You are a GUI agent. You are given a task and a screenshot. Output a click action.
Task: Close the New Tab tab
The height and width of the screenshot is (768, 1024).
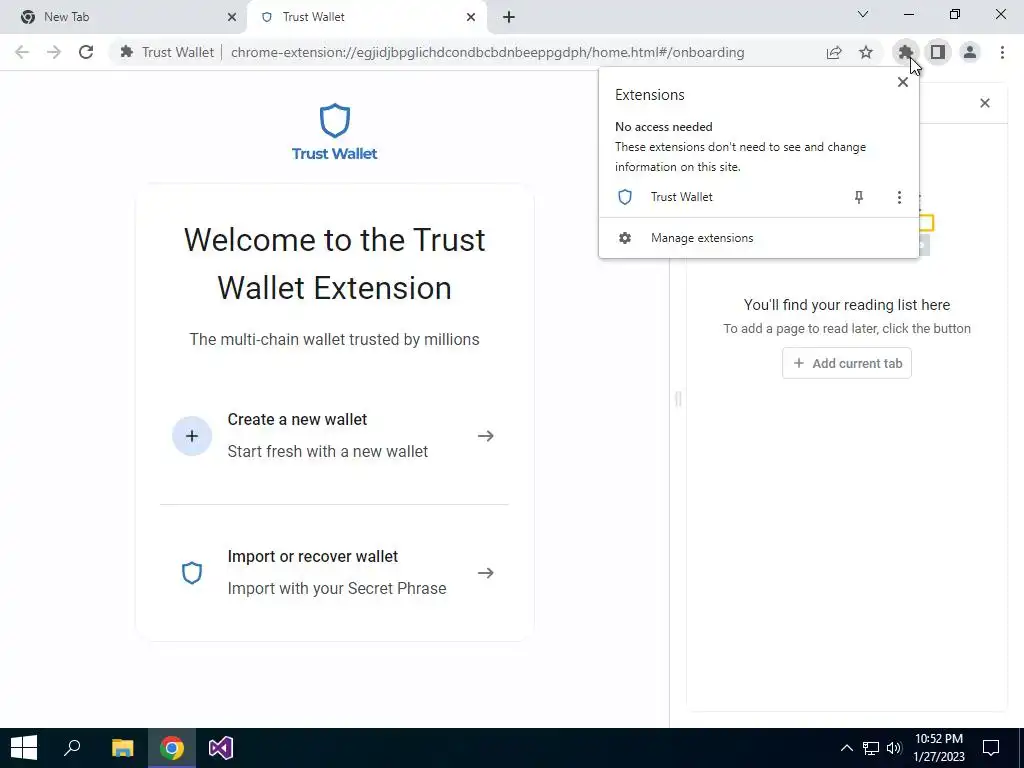(x=232, y=17)
